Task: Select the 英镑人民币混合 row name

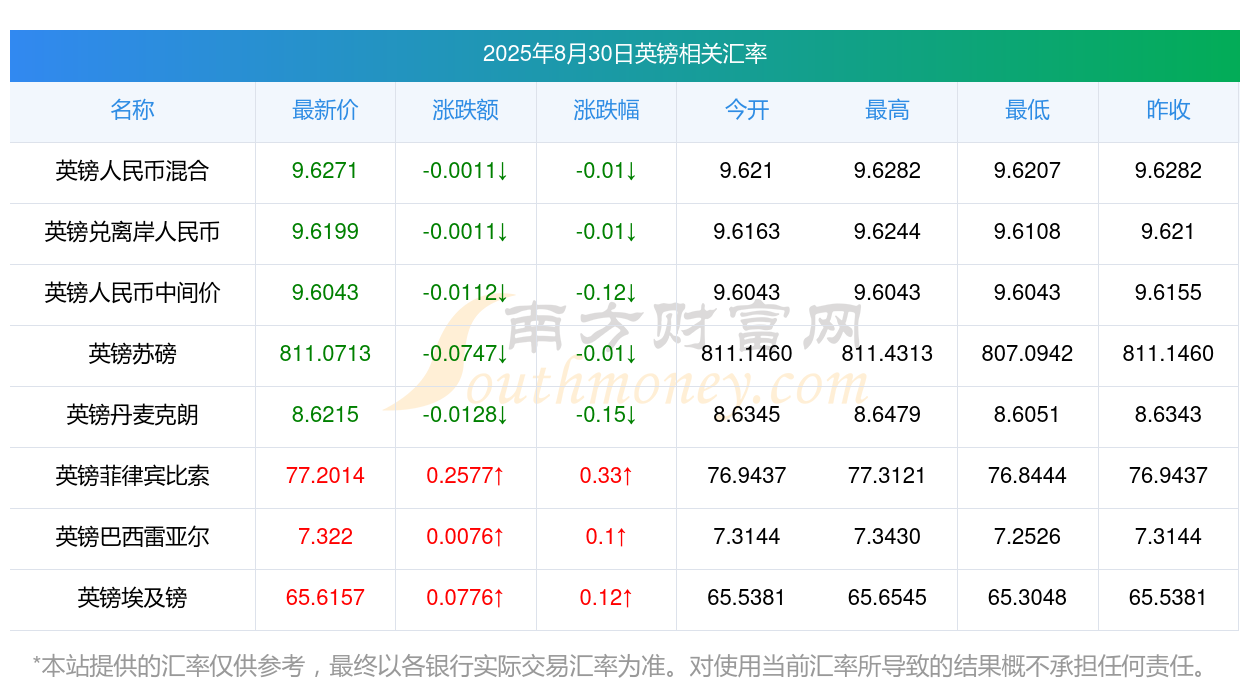Action: pyautogui.click(x=132, y=171)
